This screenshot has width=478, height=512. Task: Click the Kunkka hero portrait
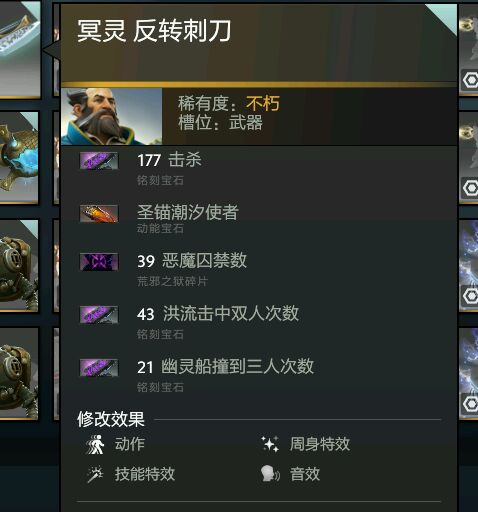pos(112,116)
